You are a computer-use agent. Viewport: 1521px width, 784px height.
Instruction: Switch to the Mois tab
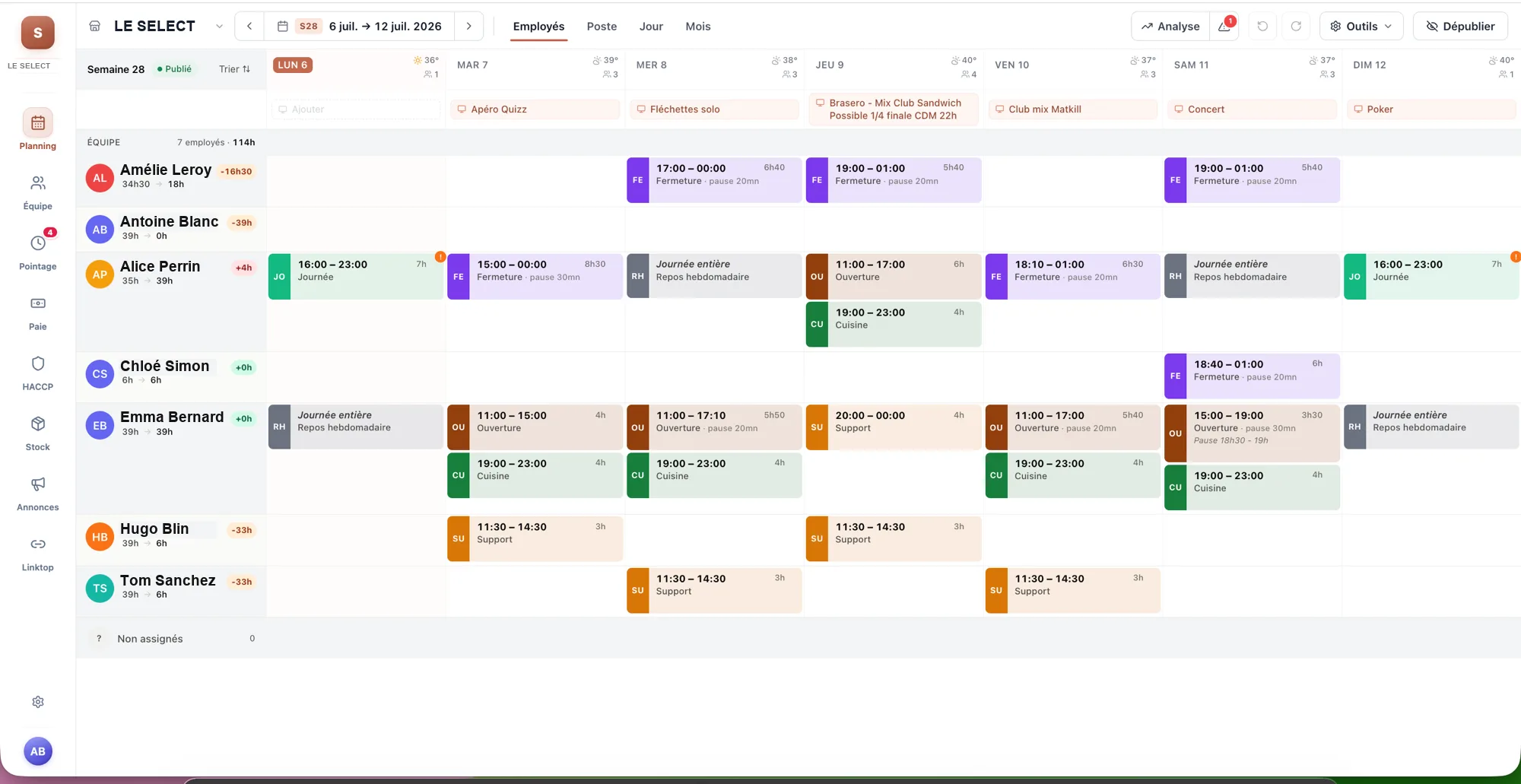click(698, 26)
